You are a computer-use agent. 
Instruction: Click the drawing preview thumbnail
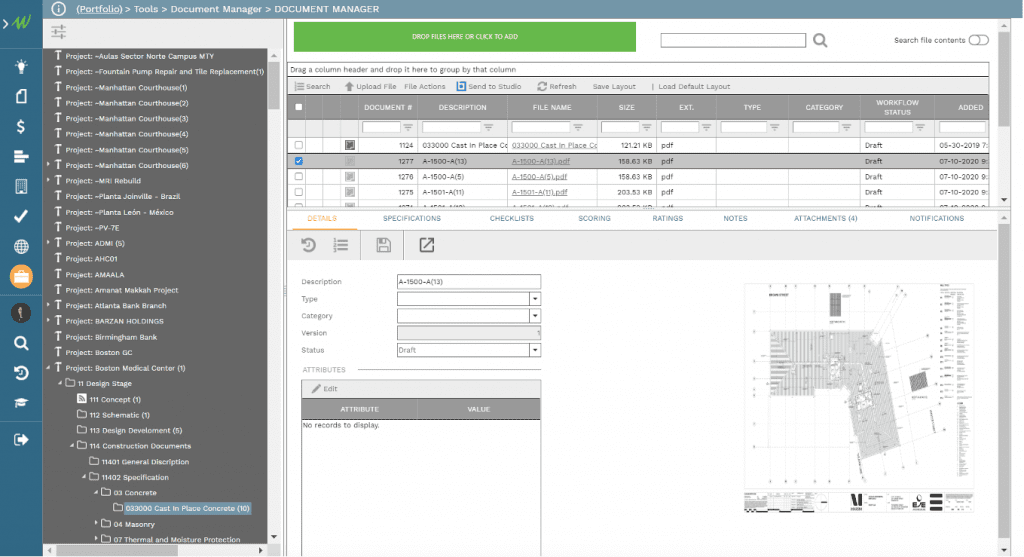coord(859,398)
